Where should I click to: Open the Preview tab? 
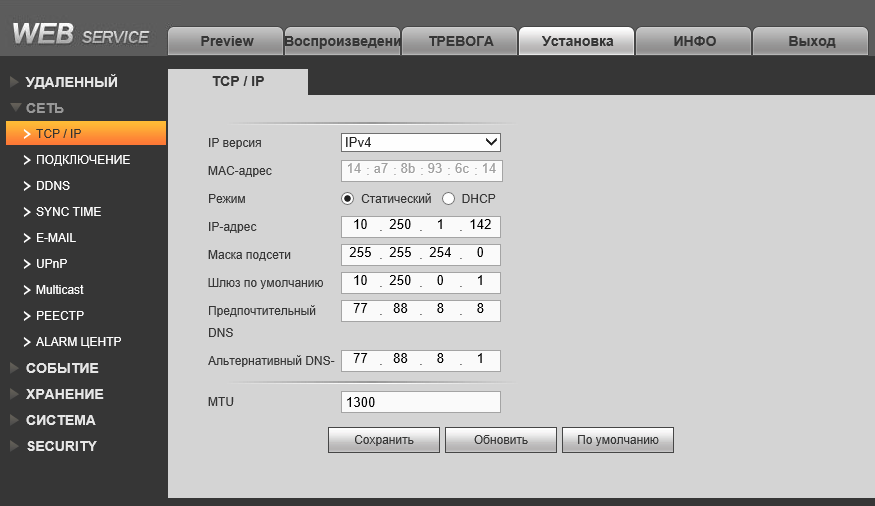click(x=226, y=41)
